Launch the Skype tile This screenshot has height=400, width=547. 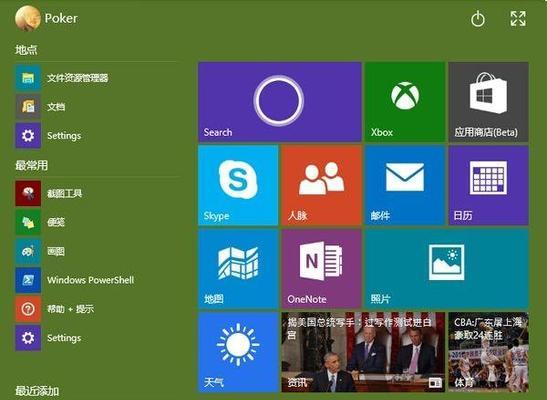pos(238,185)
